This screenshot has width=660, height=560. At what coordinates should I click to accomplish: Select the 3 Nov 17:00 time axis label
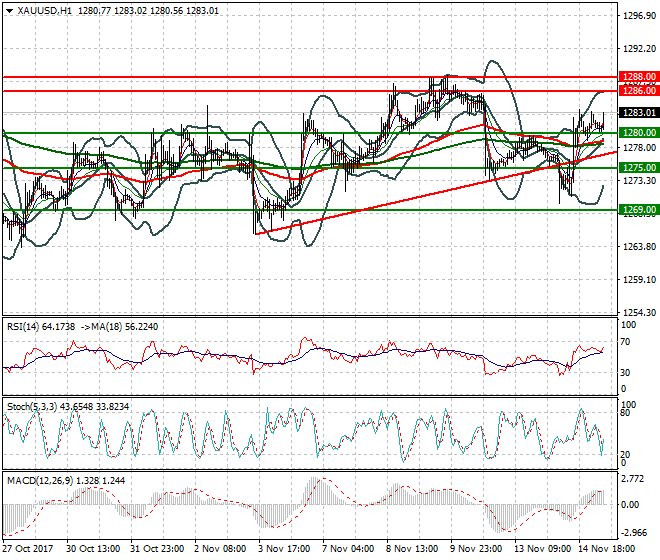(x=284, y=549)
